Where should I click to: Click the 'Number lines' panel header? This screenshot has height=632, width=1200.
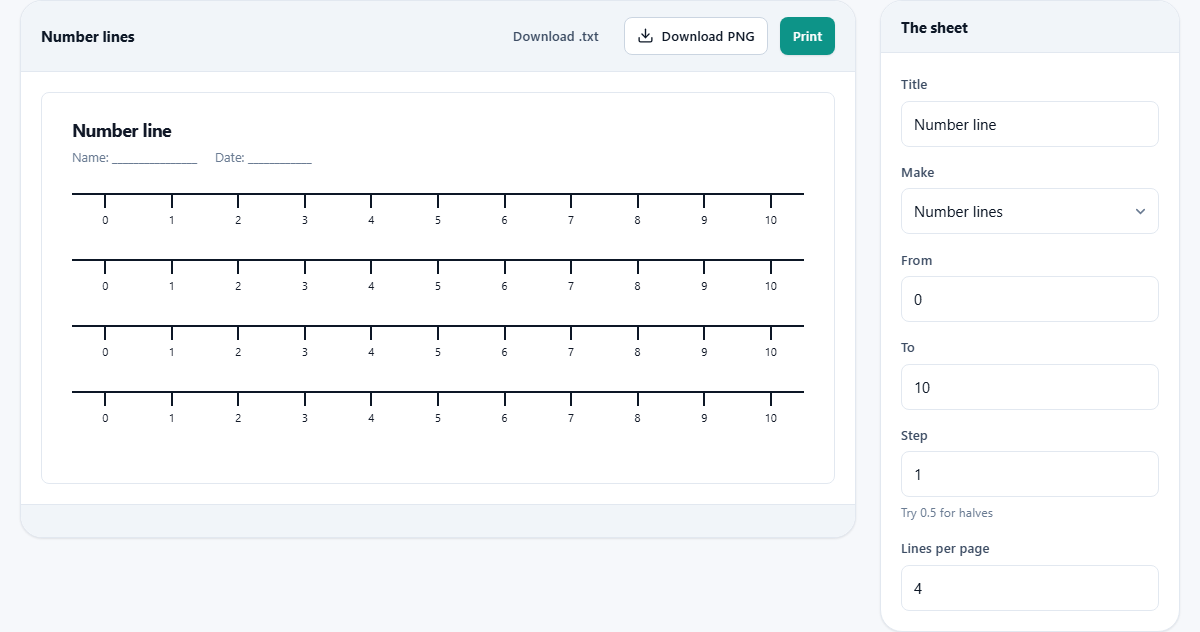(x=88, y=37)
